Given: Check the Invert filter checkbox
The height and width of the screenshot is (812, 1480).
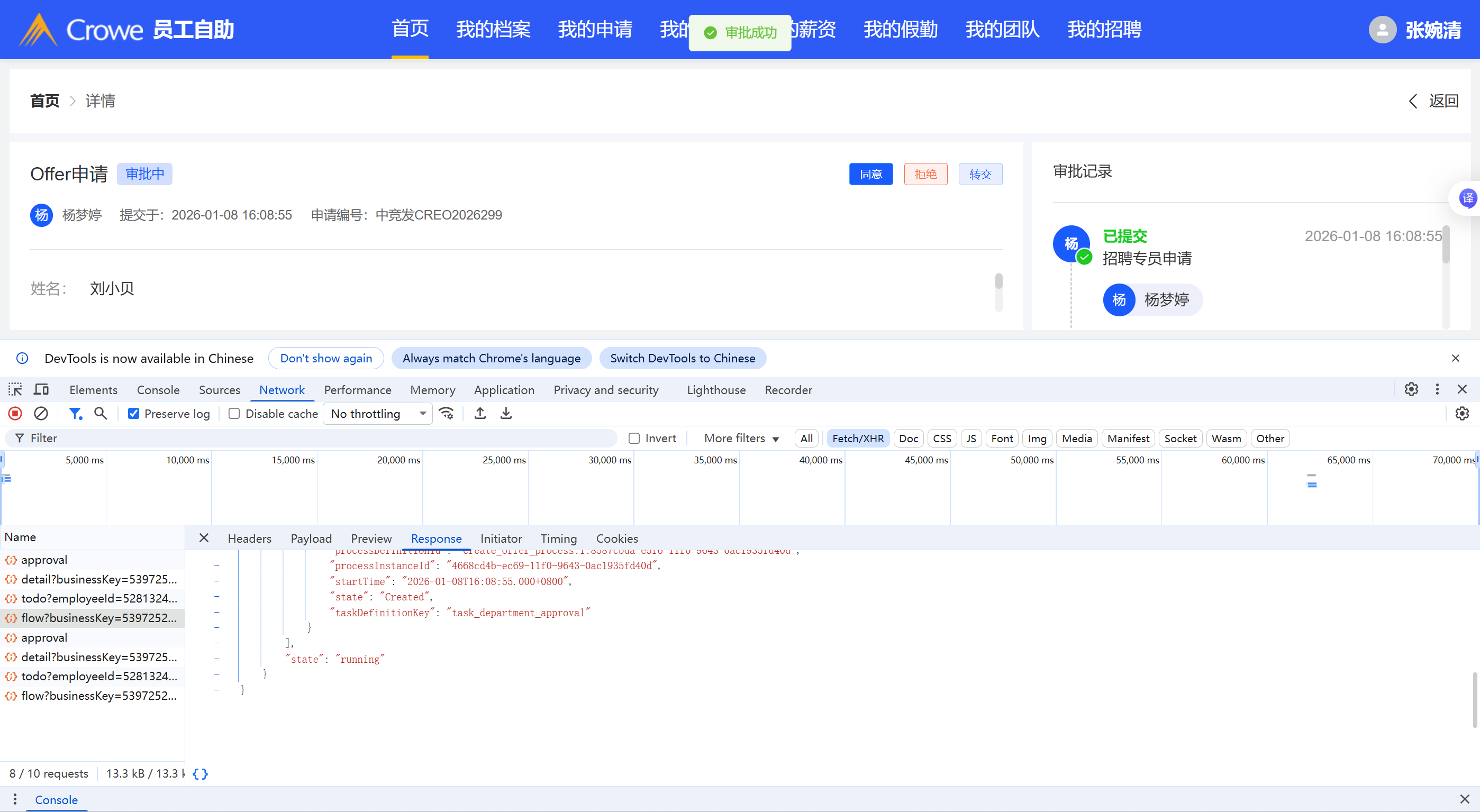Looking at the screenshot, I should point(634,438).
